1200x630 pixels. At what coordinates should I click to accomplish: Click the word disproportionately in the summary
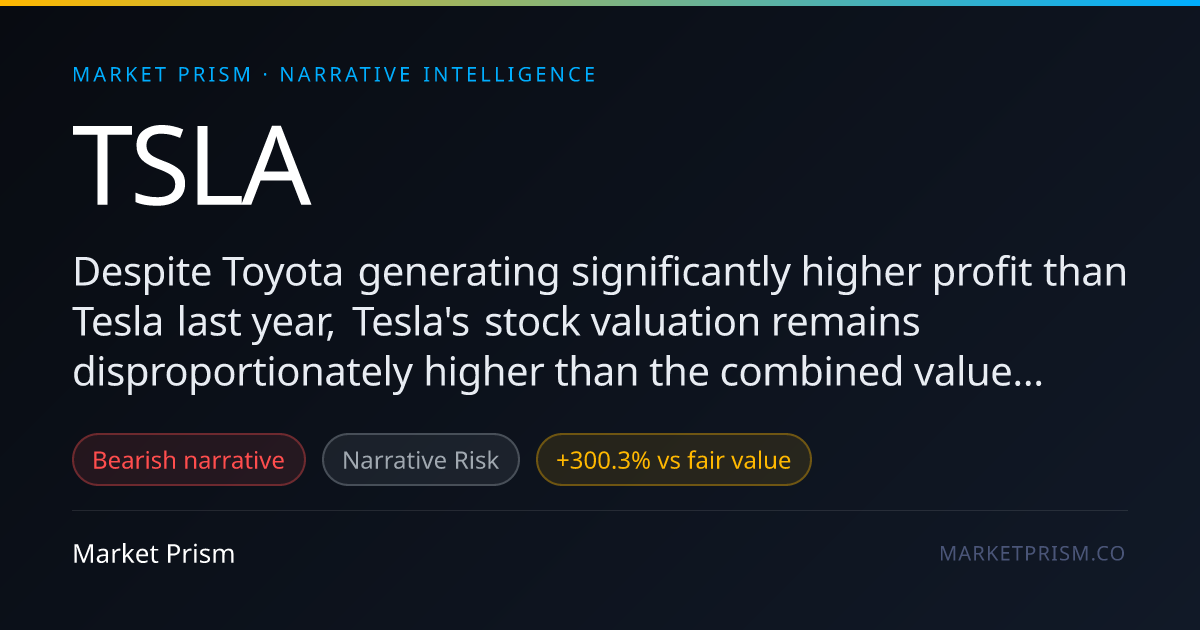coord(243,374)
